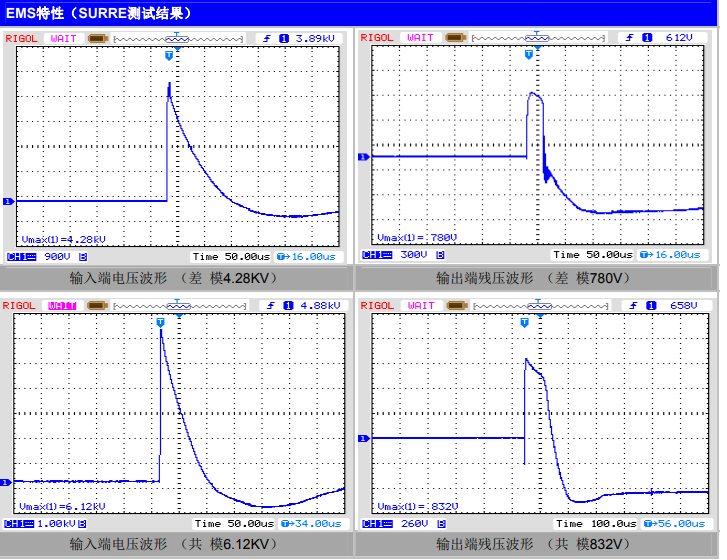
Task: Click the channel 1 ground marker in the 832V scope
Action: [364, 439]
